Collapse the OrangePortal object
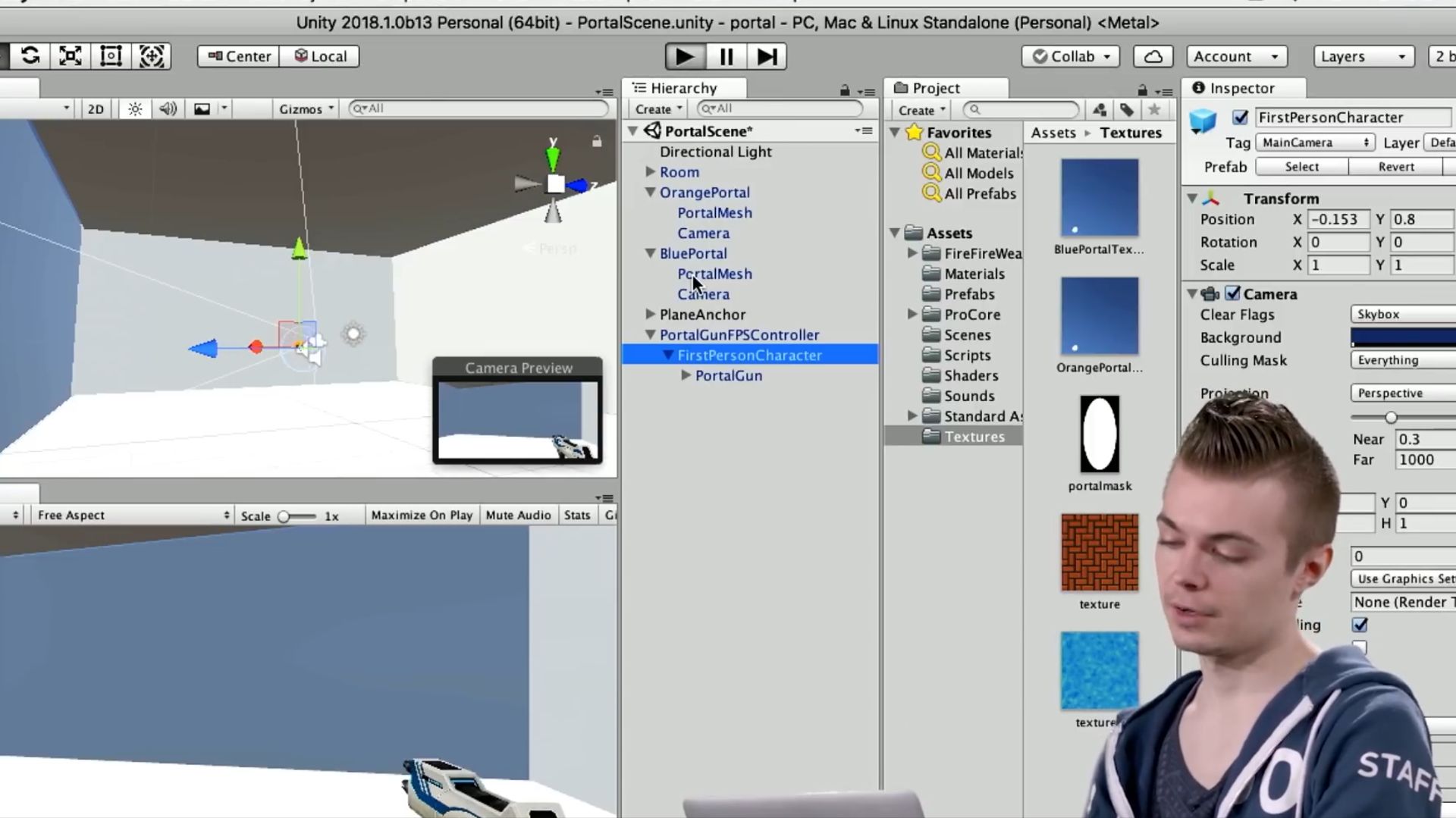The height and width of the screenshot is (818, 1456). pos(650,193)
